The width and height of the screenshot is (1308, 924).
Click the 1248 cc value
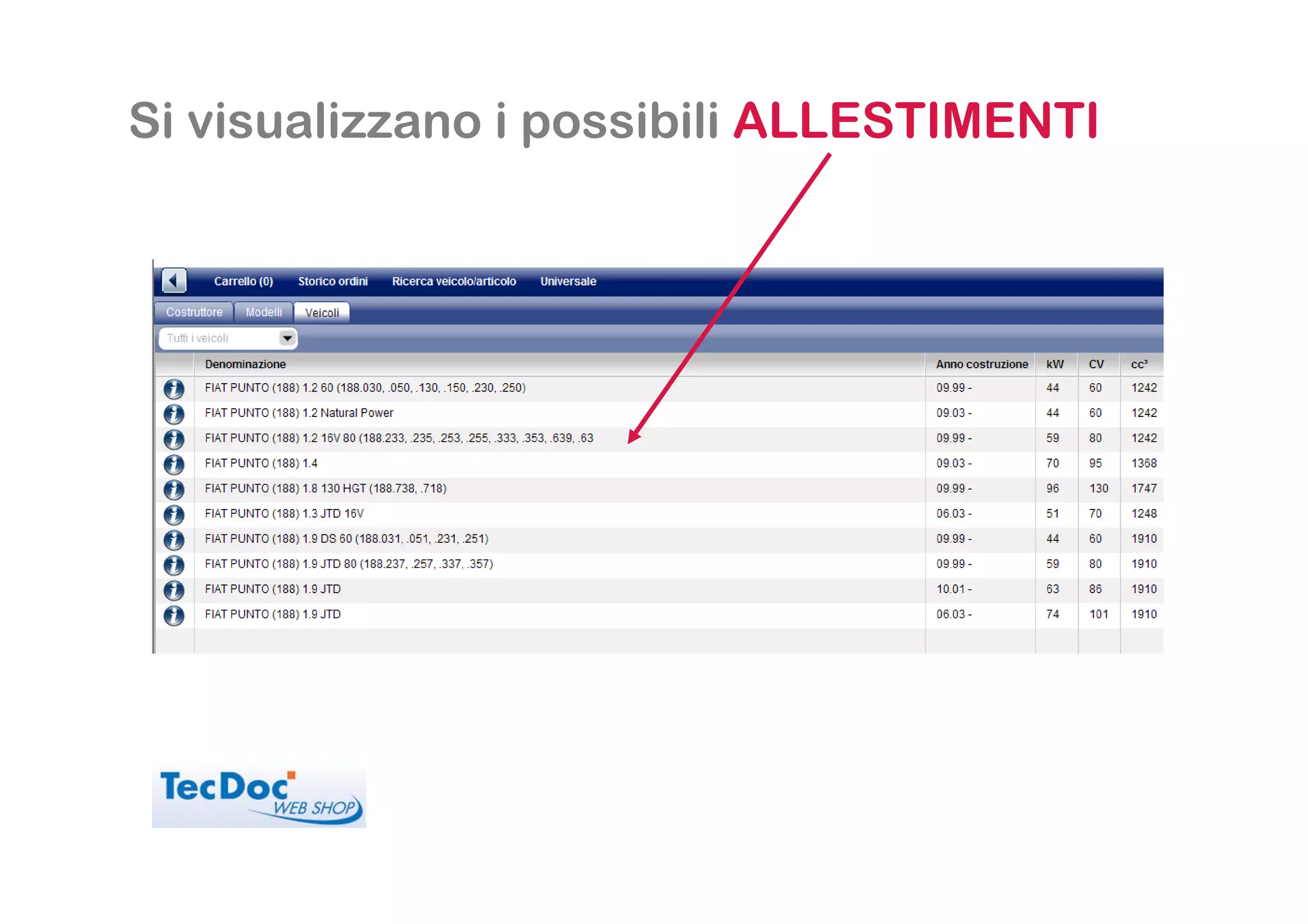(x=1144, y=514)
